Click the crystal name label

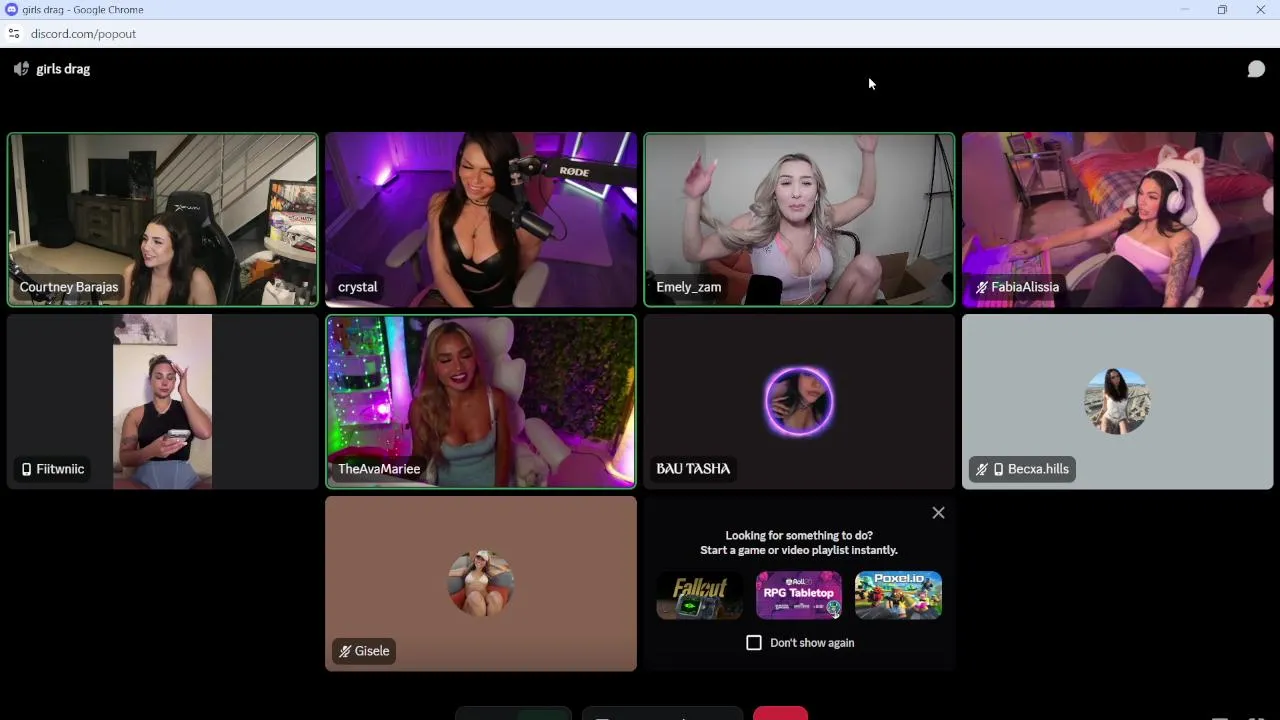357,287
